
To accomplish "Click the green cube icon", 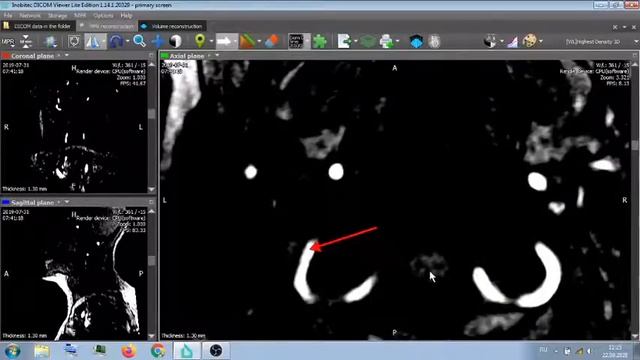I will (x=368, y=41).
